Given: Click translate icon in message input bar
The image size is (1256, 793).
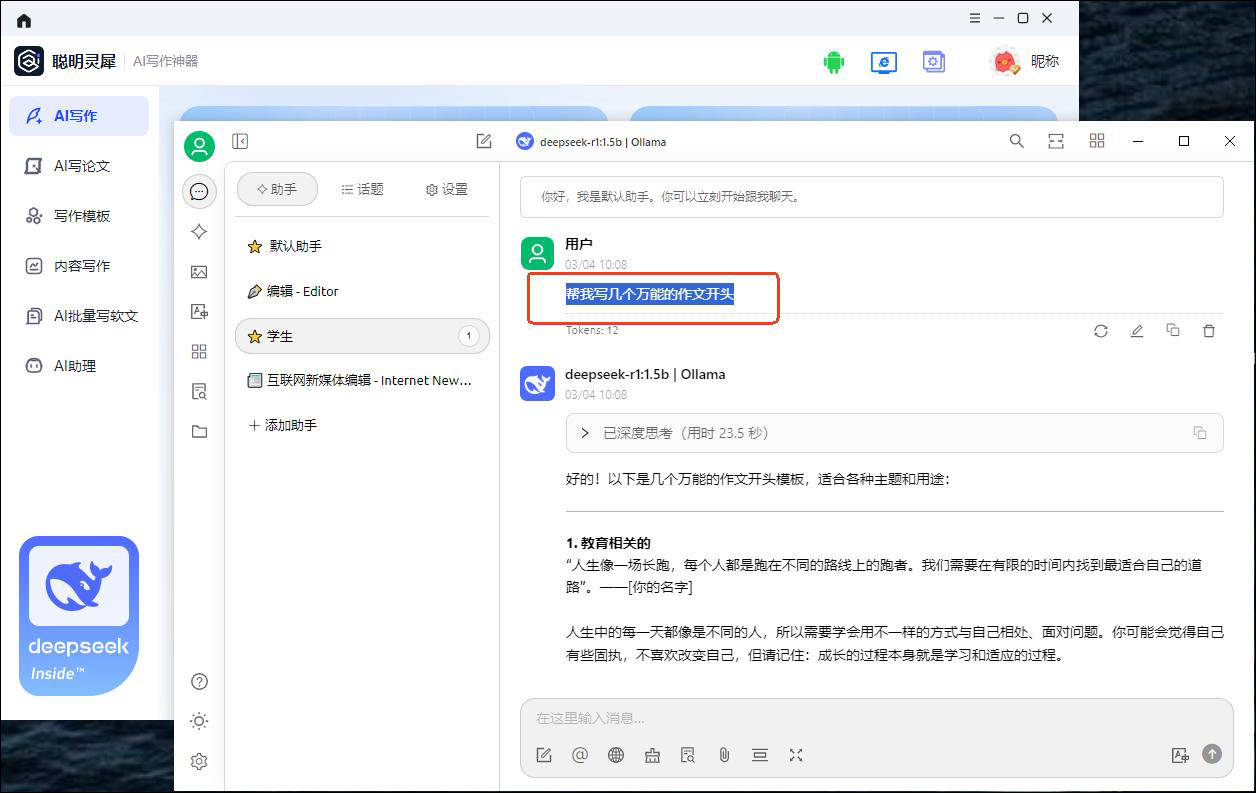Looking at the screenshot, I should tap(1180, 755).
